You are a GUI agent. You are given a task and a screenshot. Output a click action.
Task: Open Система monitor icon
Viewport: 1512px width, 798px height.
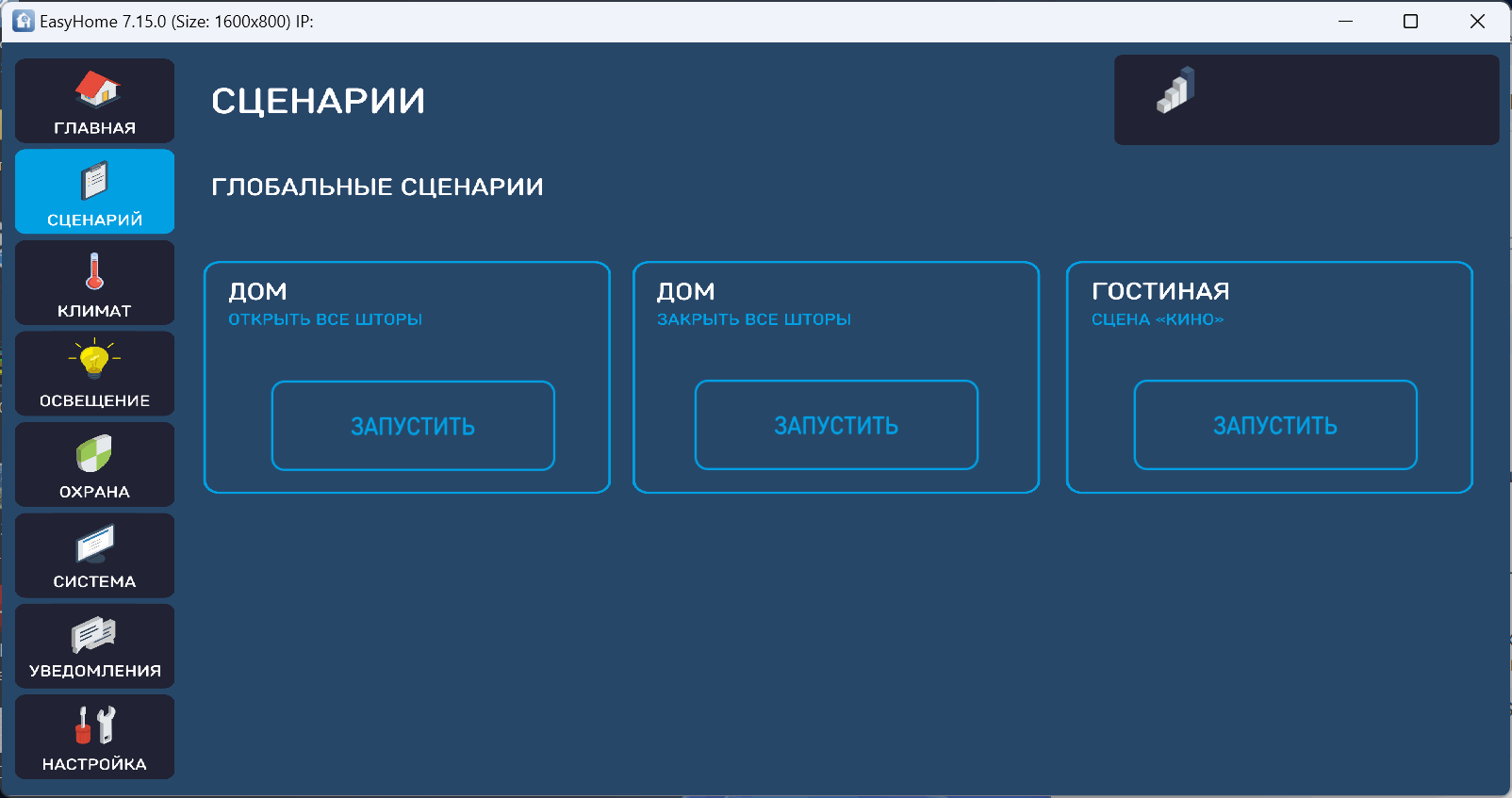coord(94,544)
